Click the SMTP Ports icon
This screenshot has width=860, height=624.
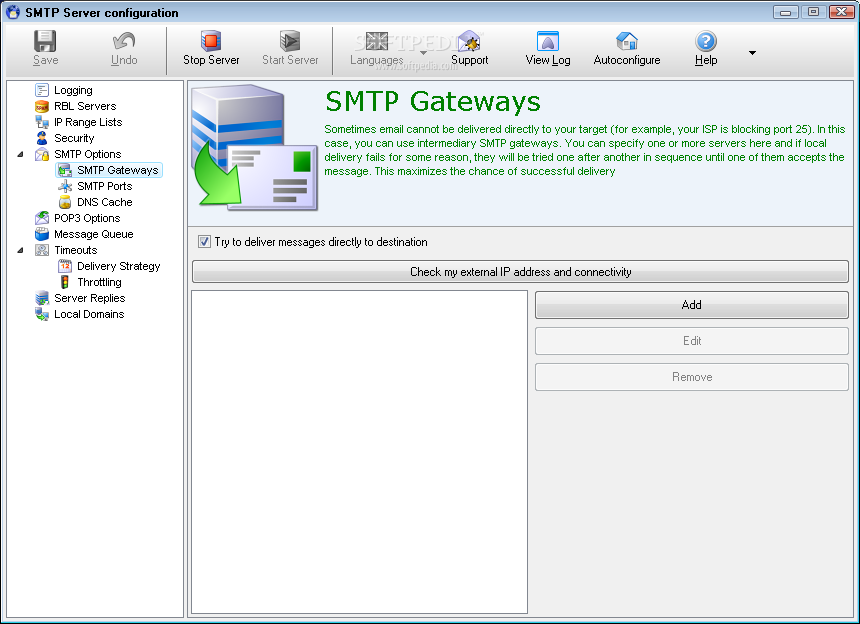pos(65,186)
